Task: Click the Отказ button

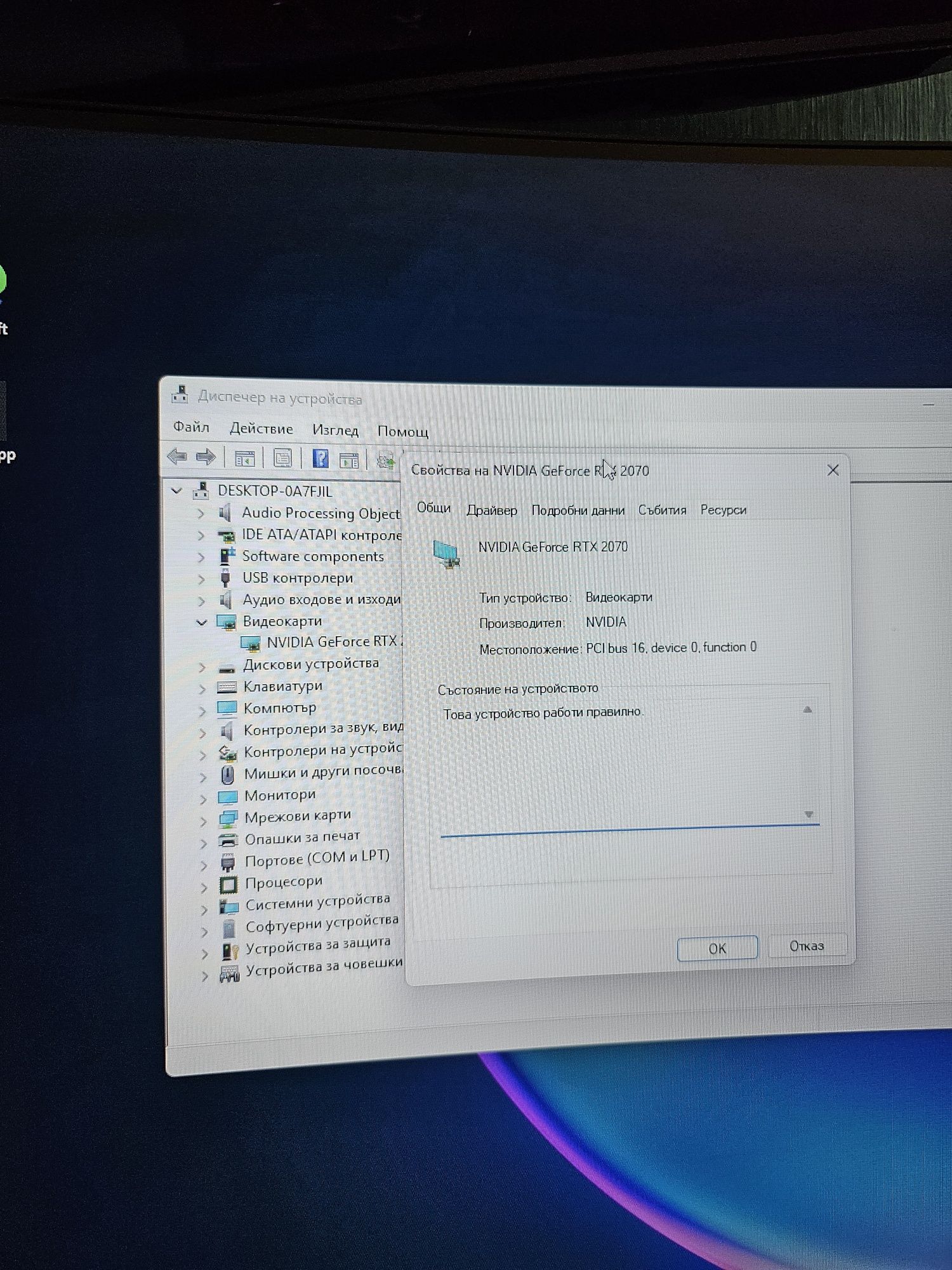Action: coord(807,946)
